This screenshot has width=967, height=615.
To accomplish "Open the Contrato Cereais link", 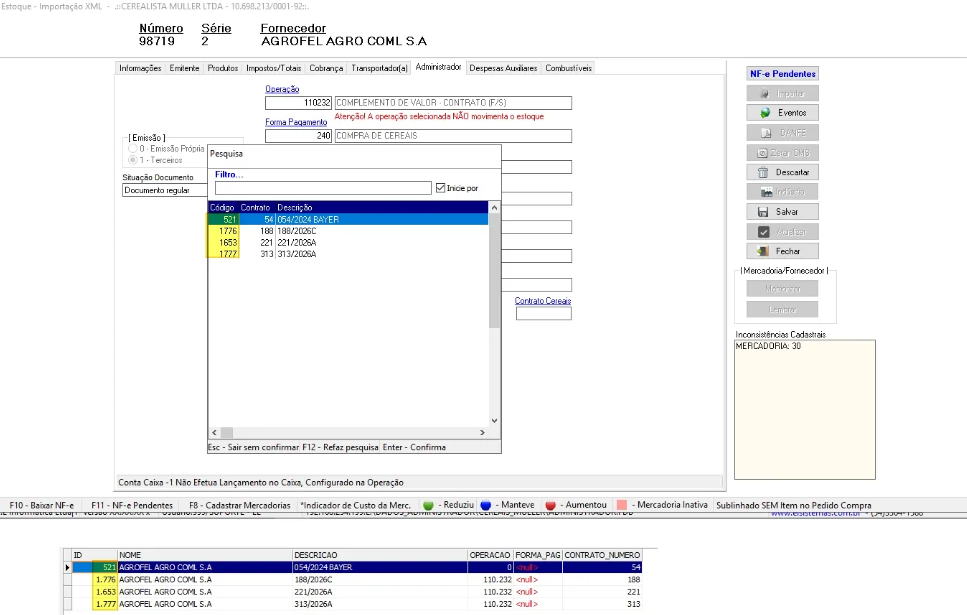I will click(543, 300).
